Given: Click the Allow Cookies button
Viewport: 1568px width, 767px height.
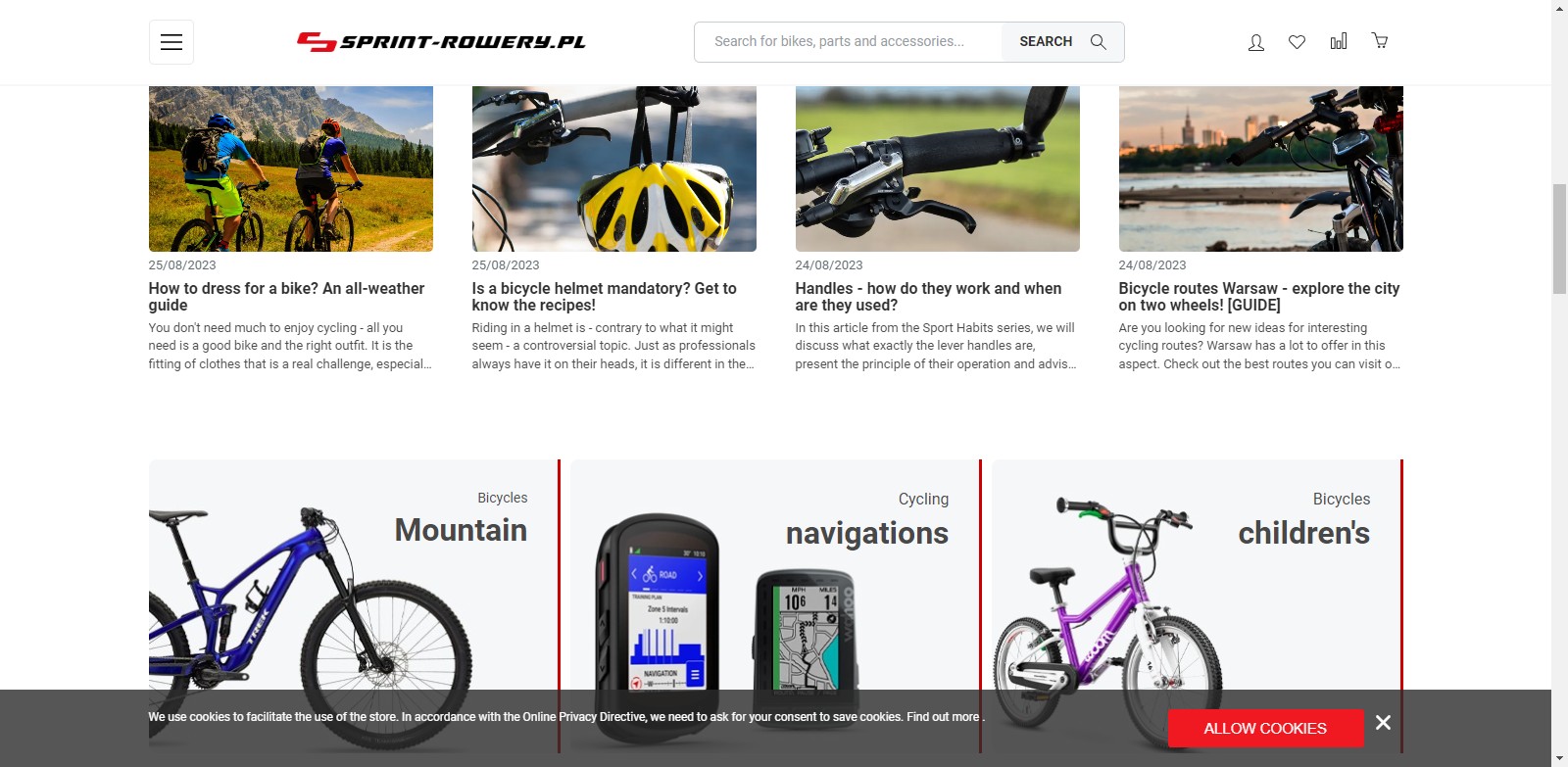Looking at the screenshot, I should pos(1265,728).
